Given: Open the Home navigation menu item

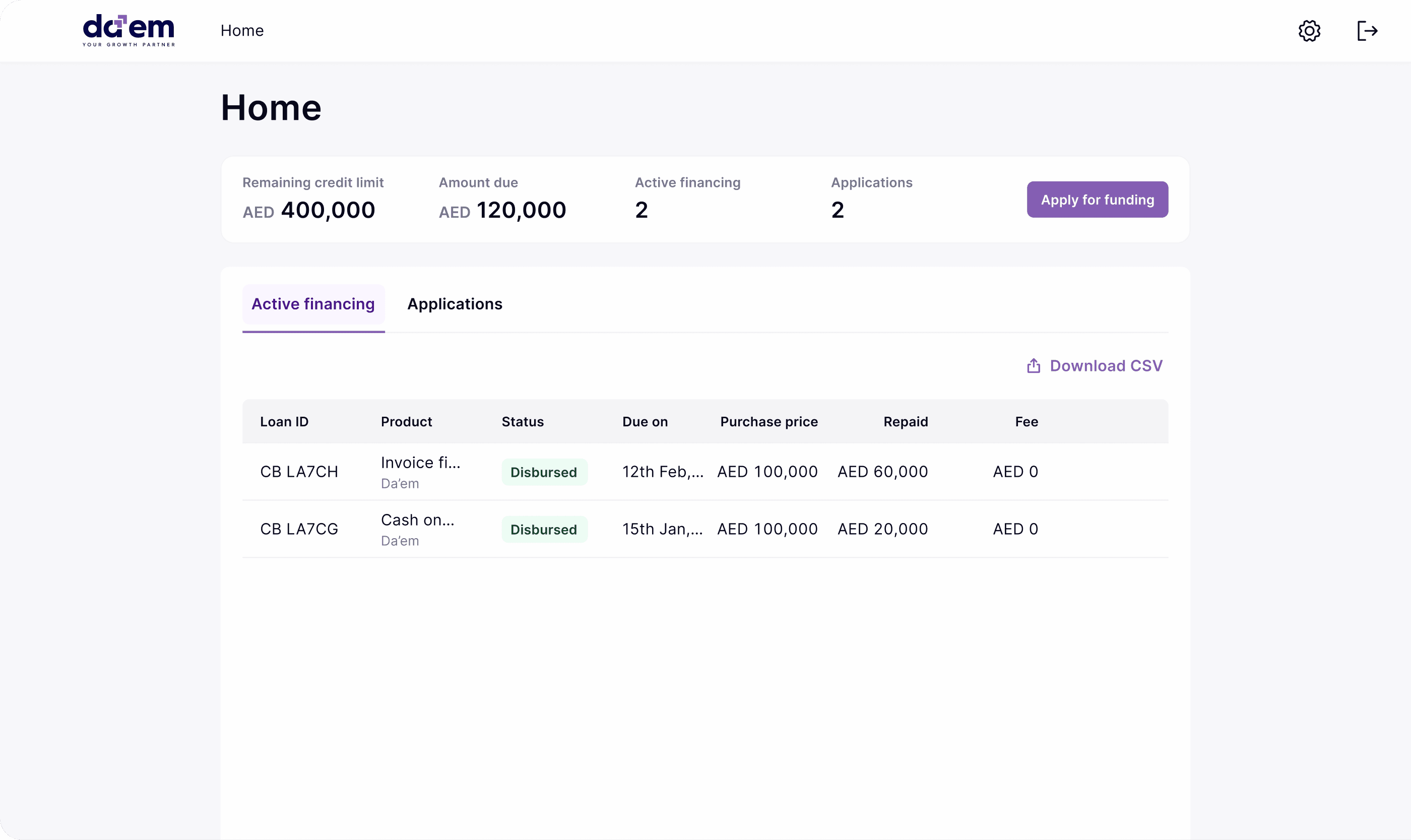Looking at the screenshot, I should click(x=242, y=31).
